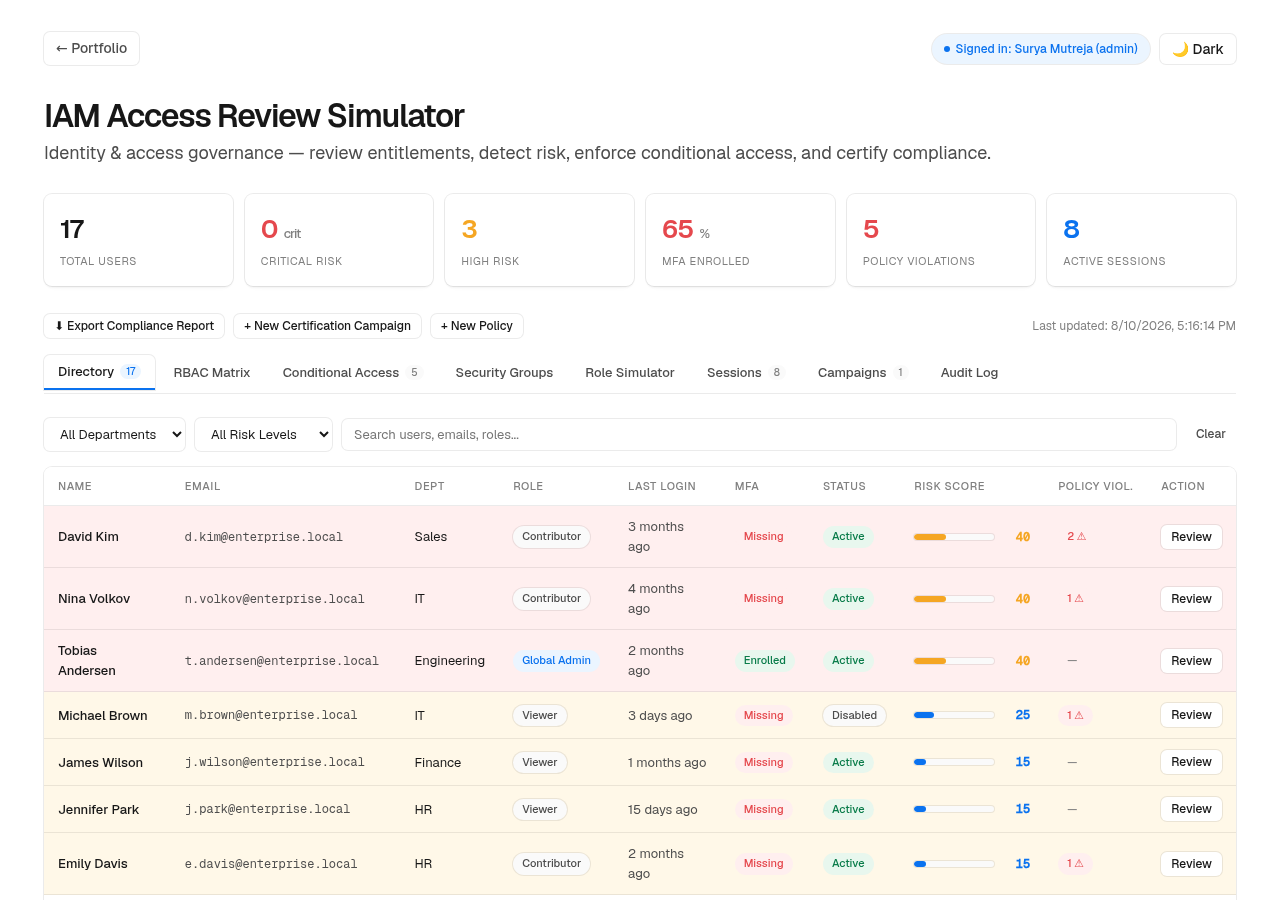Click the Policy Violations card
1280x900 pixels.
tap(941, 240)
